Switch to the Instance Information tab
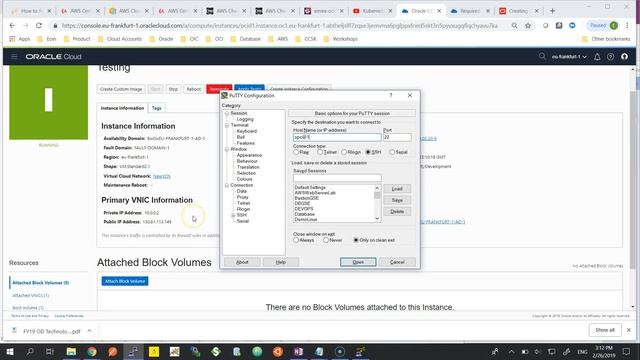Viewport: 640px width, 360px height. pyautogui.click(x=122, y=108)
